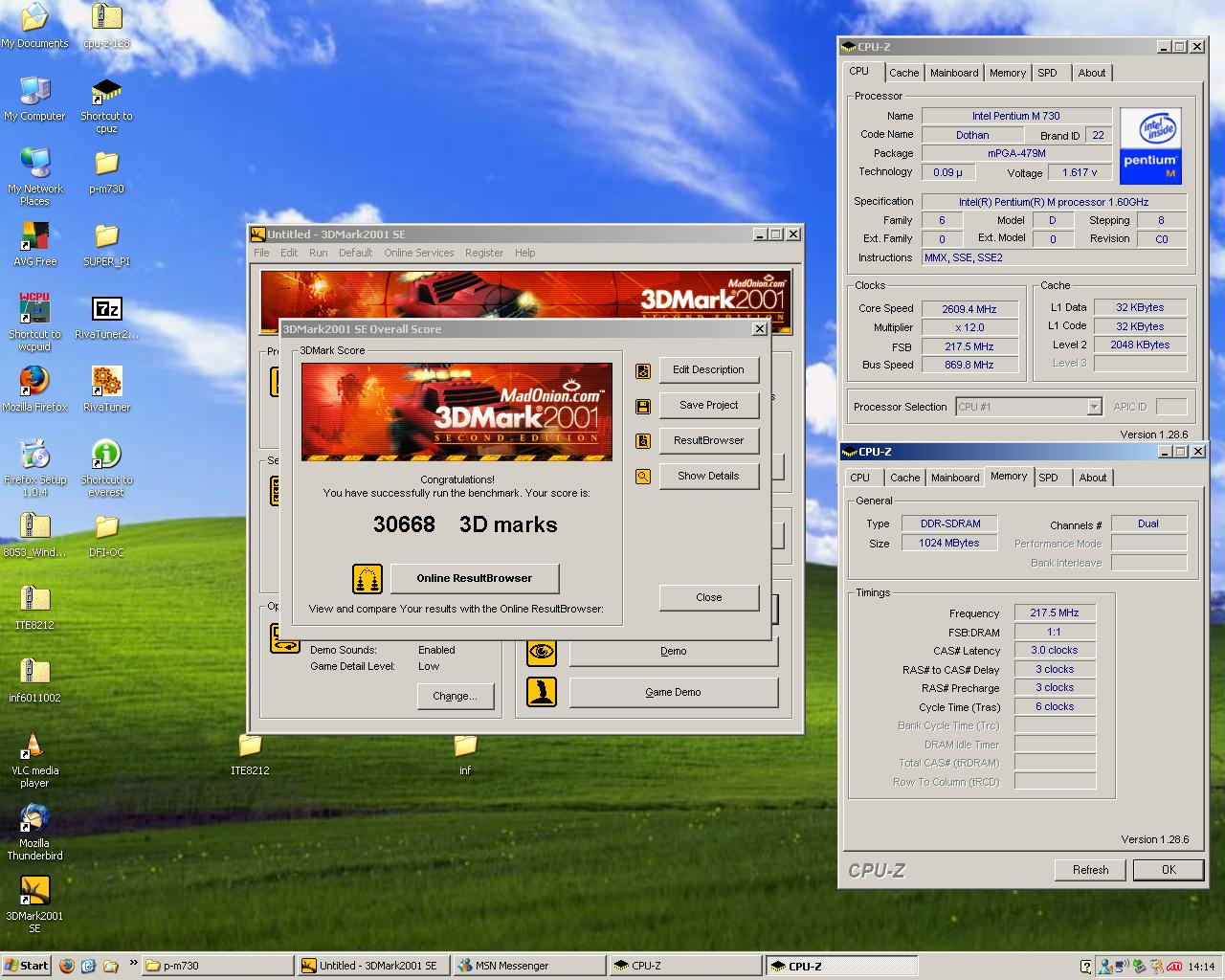Click the 14:14 clock in system tray
Image resolution: width=1225 pixels, height=980 pixels.
click(x=1201, y=967)
